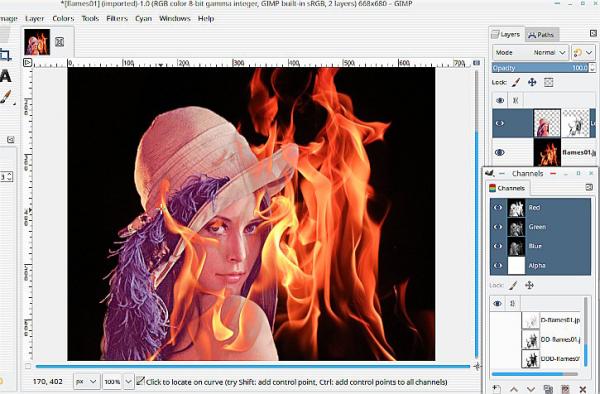The width and height of the screenshot is (600, 394).
Task: Select the Green channel row
Action: click(x=540, y=227)
